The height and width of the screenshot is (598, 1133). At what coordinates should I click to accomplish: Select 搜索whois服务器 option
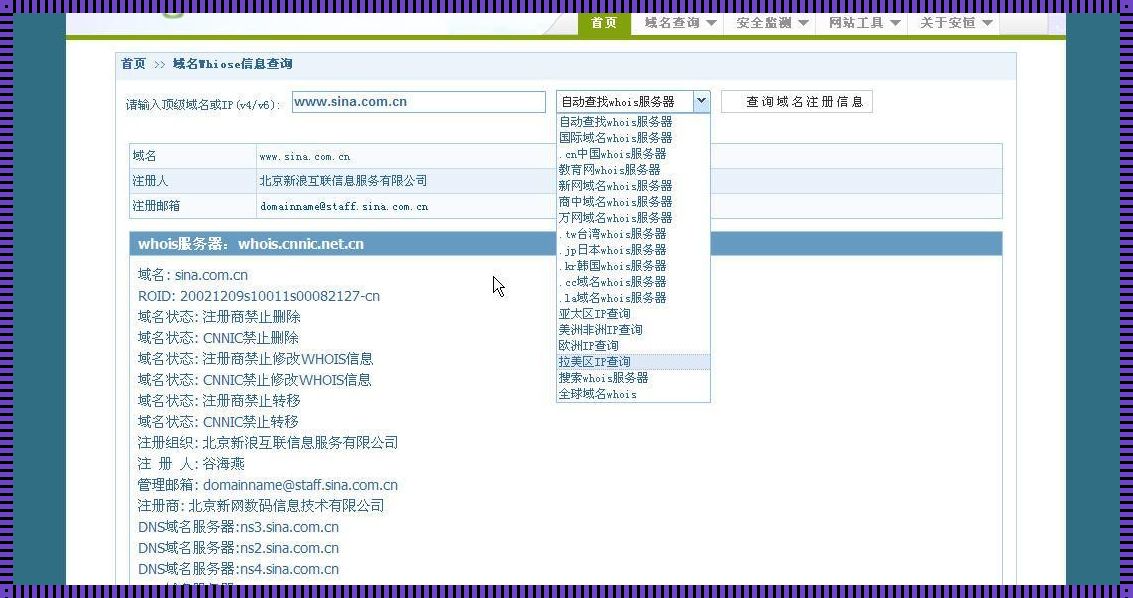(x=633, y=378)
